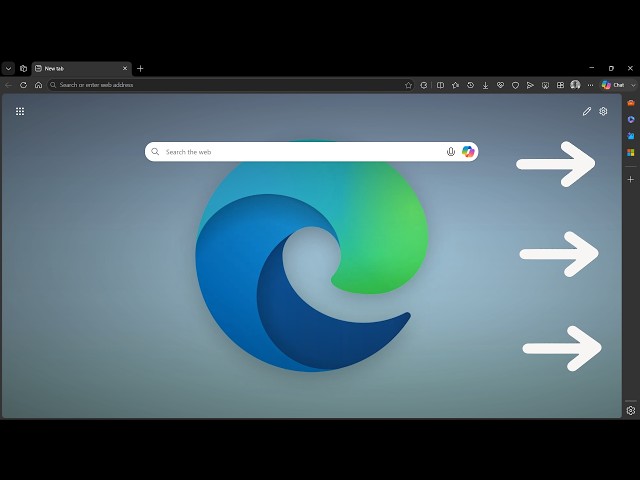Open the heart-shaped toolbar icon
The image size is (640, 480).
[x=516, y=85]
